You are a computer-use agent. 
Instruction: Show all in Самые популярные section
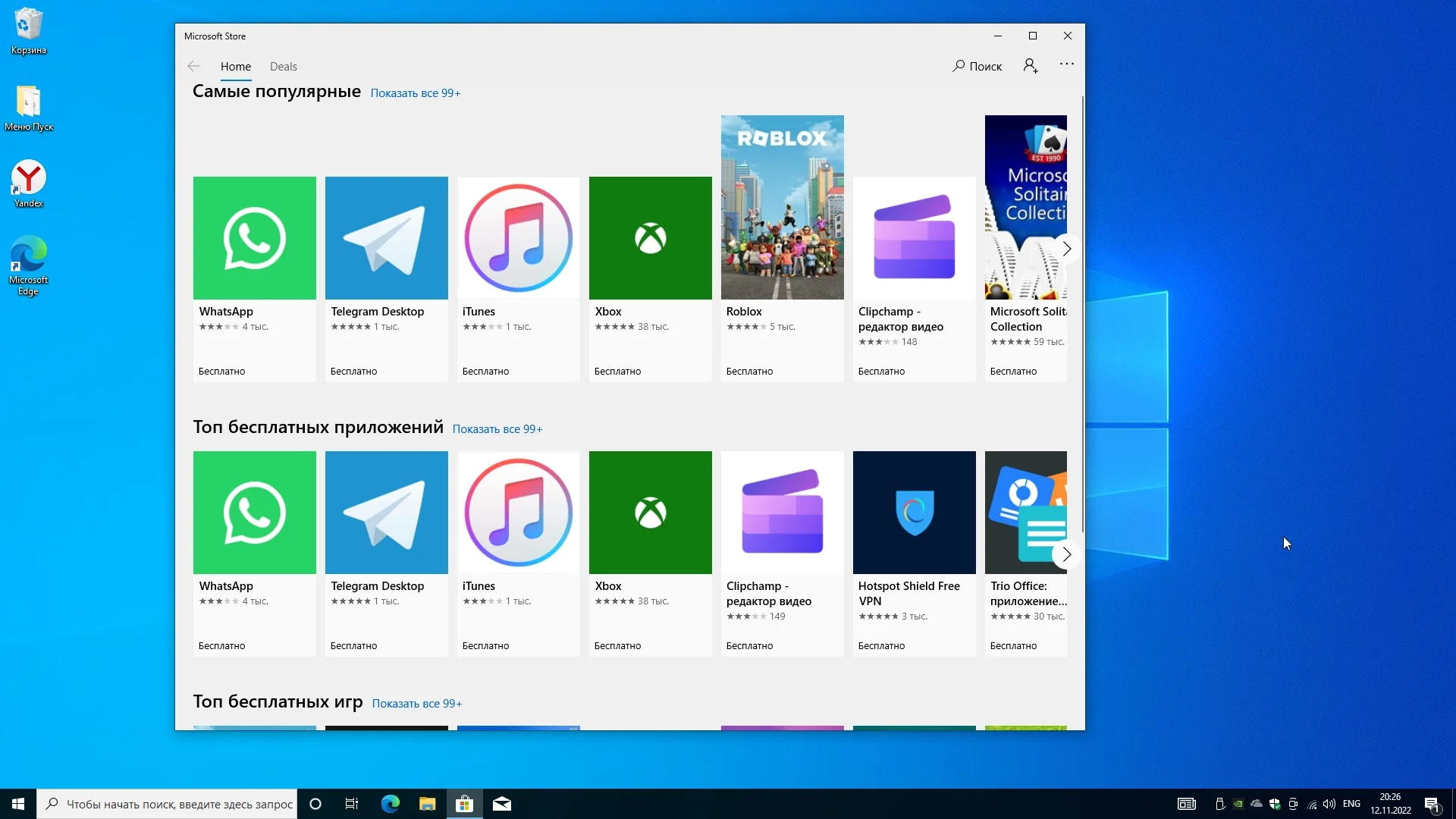[415, 93]
